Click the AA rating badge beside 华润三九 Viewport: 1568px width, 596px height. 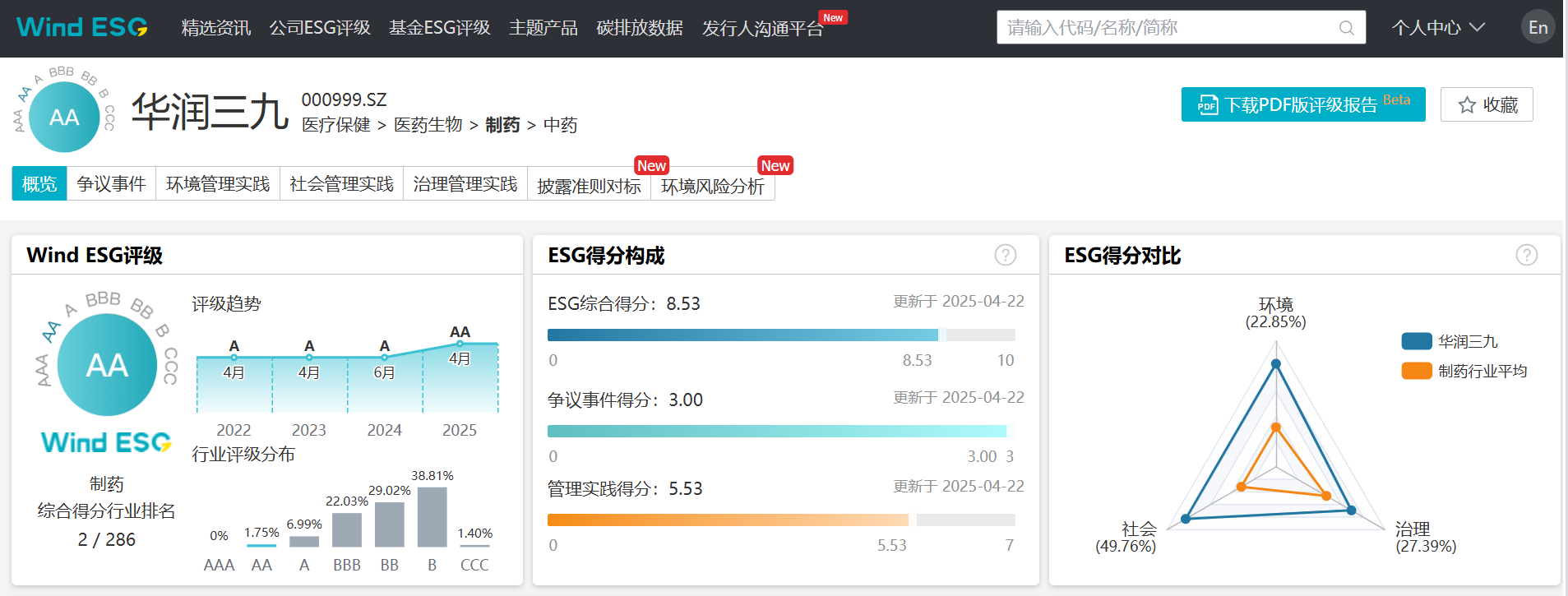64,117
